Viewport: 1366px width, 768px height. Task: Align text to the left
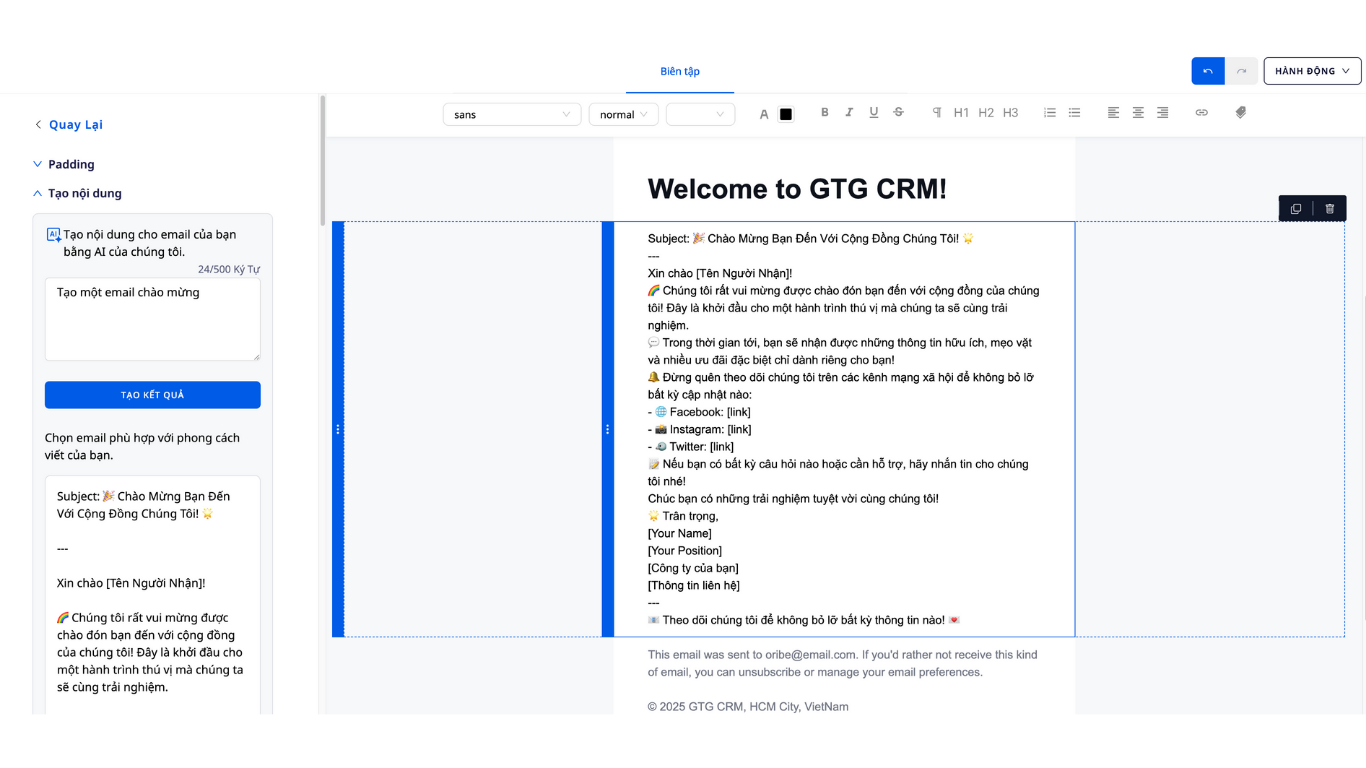pyautogui.click(x=1113, y=113)
